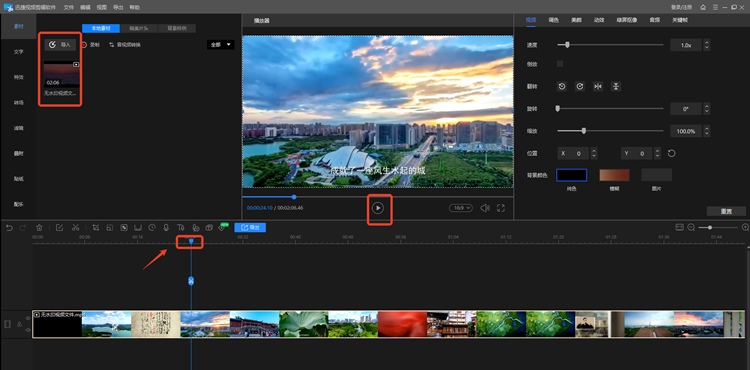750x370 pixels.
Task: Click the scale slider handle
Action: click(584, 131)
